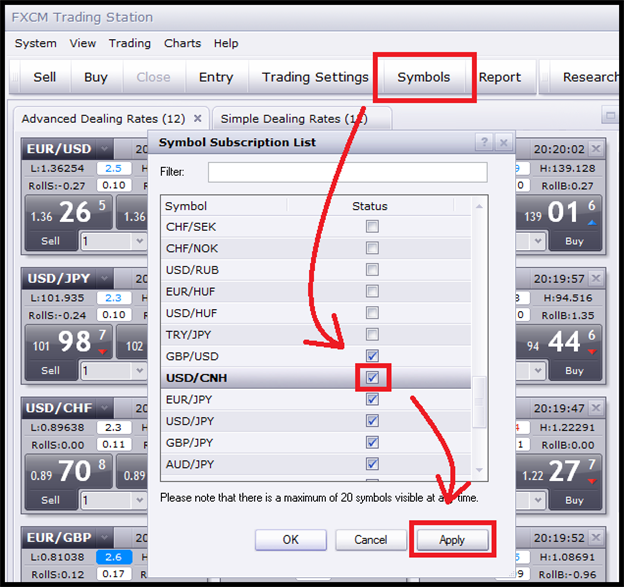The width and height of the screenshot is (624, 587).
Task: Tick the USD/HUF status checkbox
Action: pyautogui.click(x=372, y=313)
